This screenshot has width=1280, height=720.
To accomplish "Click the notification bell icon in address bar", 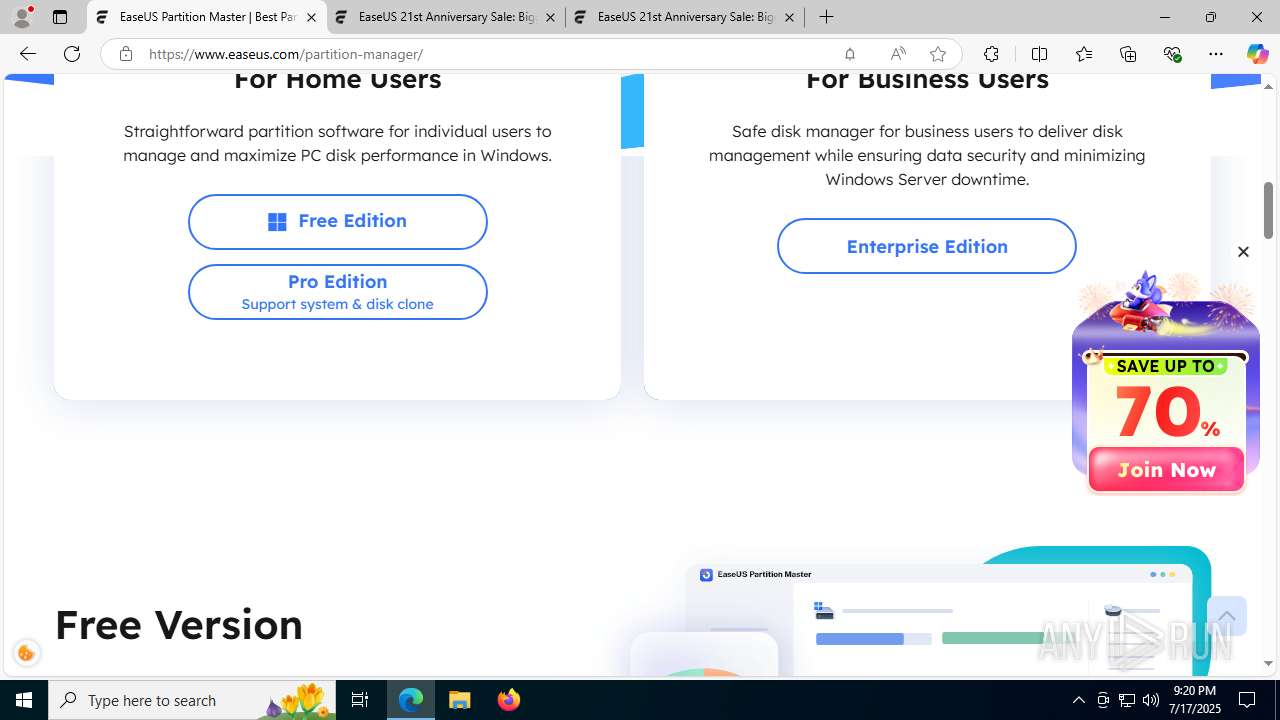I will (x=850, y=54).
